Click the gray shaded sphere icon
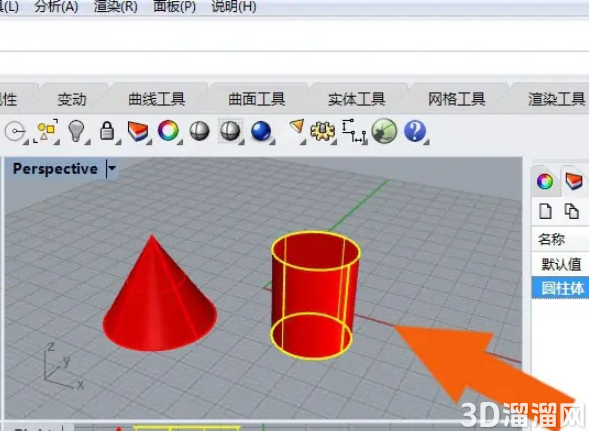Screen dimensions: 589x431 pyautogui.click(x=199, y=131)
